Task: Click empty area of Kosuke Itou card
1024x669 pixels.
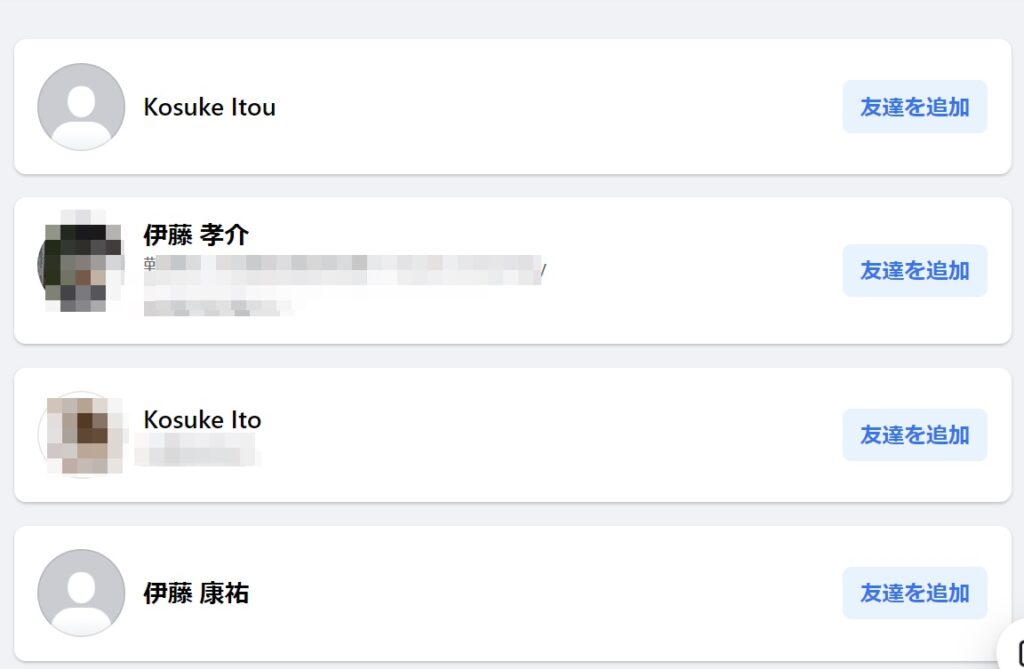Action: tap(560, 107)
